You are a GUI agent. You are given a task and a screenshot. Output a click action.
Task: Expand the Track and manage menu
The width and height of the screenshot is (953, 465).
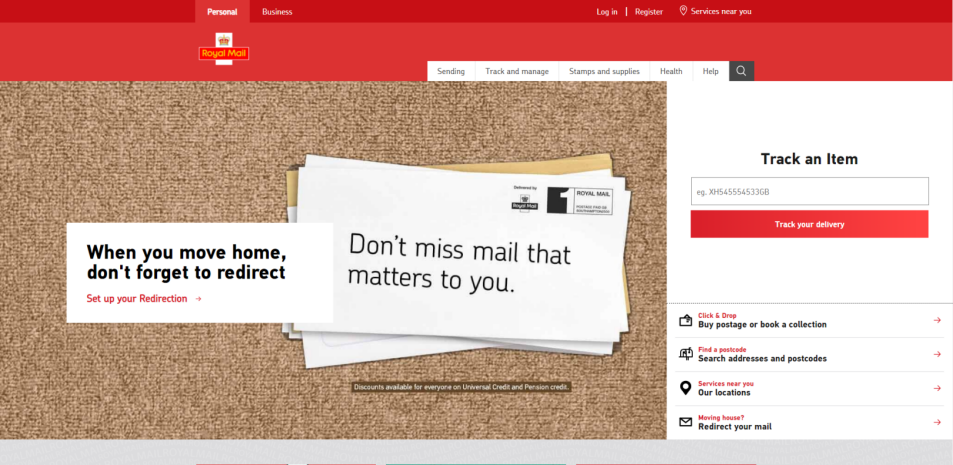(517, 72)
